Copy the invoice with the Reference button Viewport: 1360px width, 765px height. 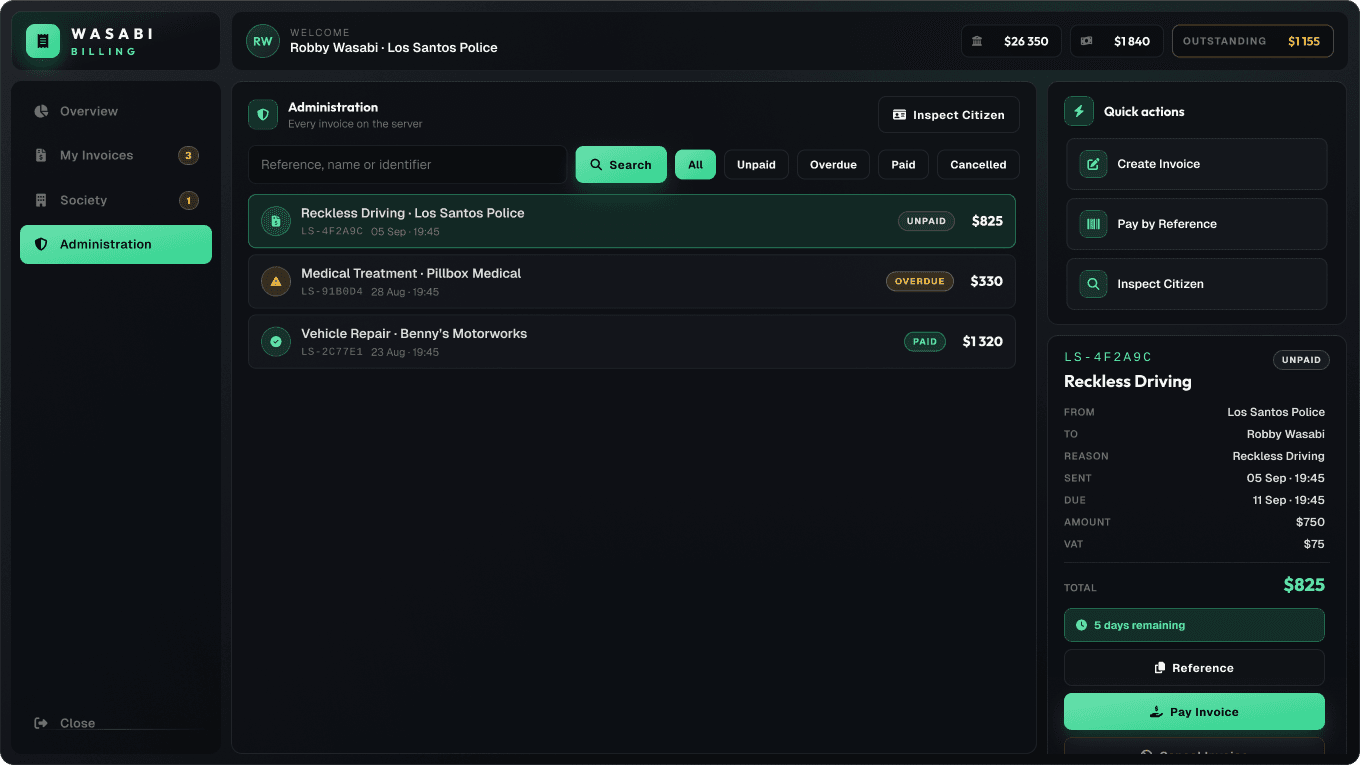point(1194,668)
